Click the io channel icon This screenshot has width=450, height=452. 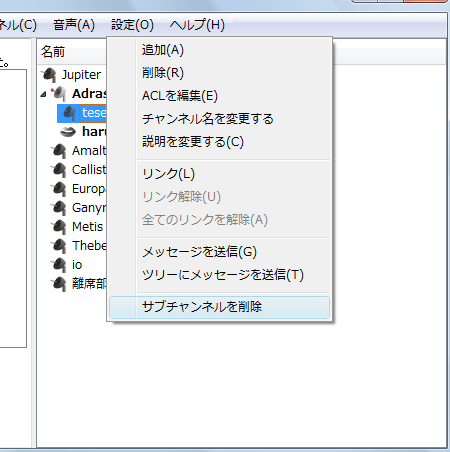(x=59, y=265)
